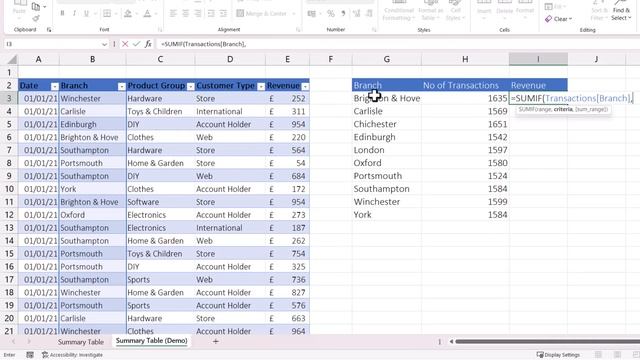Select Summary Table (Demo) sheet tab

[x=151, y=340]
